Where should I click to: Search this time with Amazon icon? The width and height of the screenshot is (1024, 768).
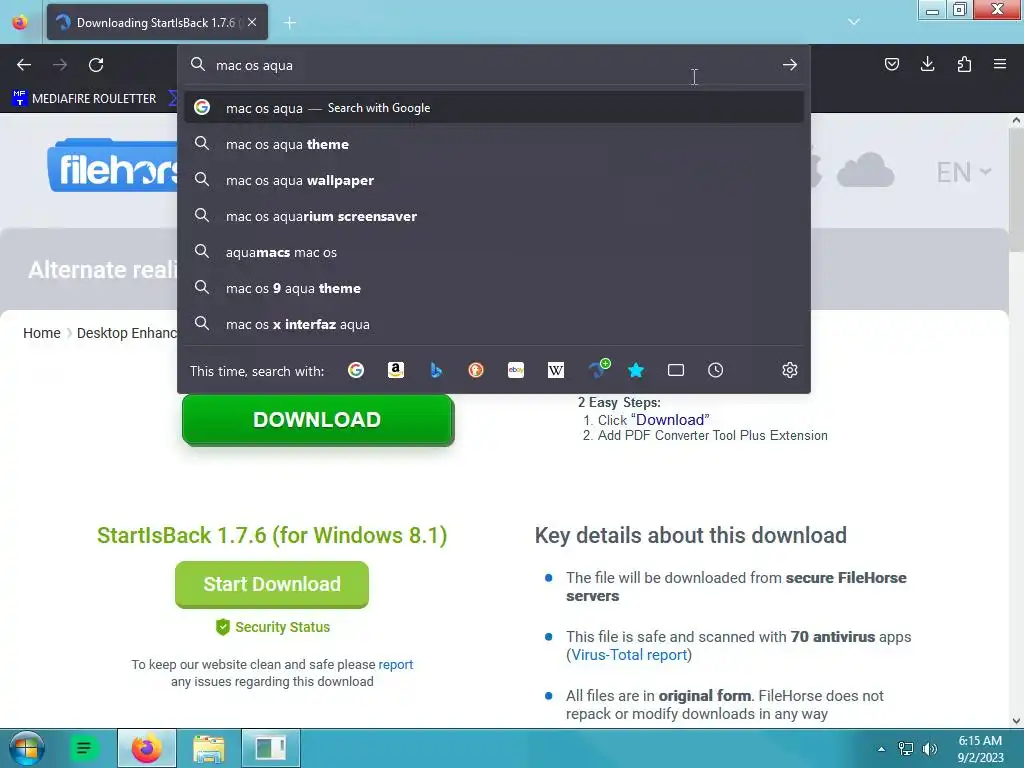(x=396, y=370)
